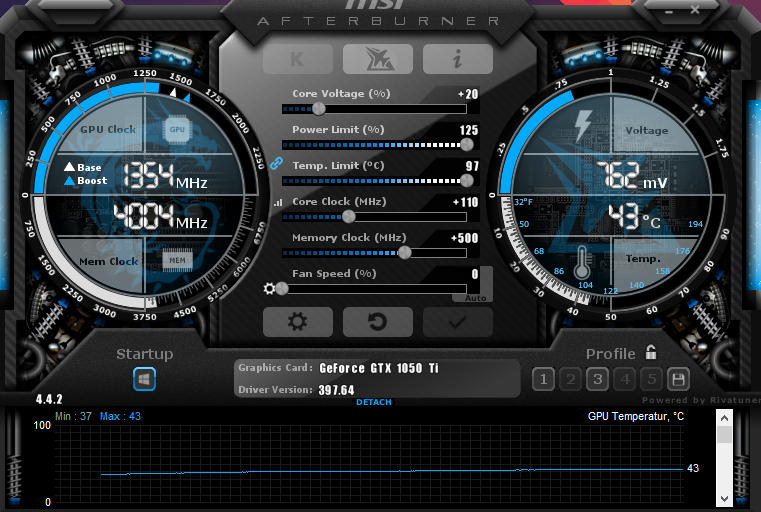This screenshot has height=512, width=761.
Task: Reset settings with circular arrow button
Action: point(378,322)
